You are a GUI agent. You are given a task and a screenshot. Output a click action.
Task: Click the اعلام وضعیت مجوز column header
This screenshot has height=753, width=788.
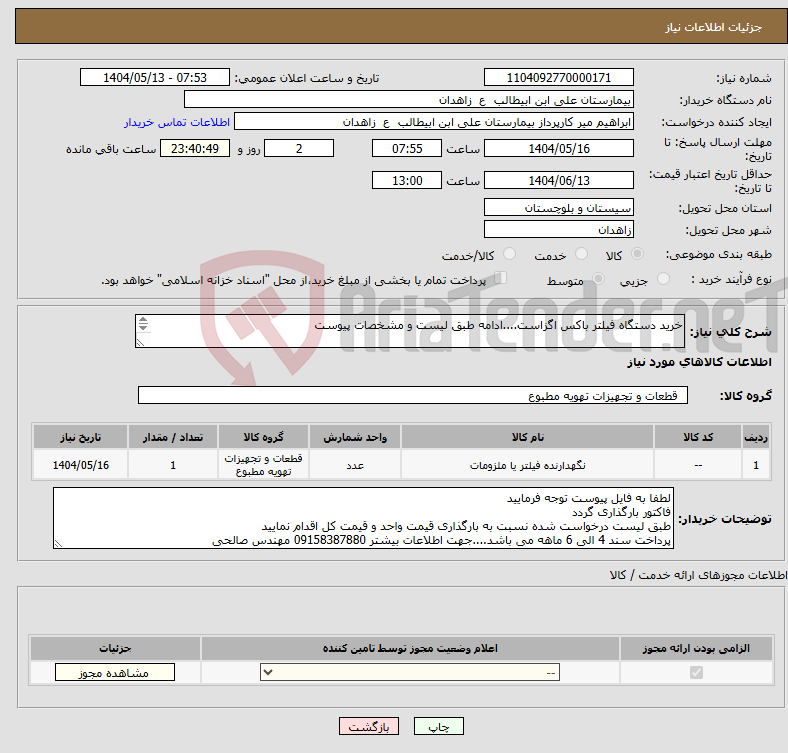point(410,648)
